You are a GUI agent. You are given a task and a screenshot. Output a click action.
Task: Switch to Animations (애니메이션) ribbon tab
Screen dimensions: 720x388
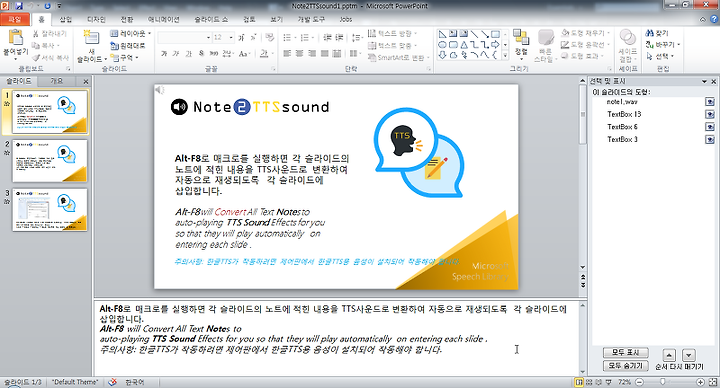163,19
